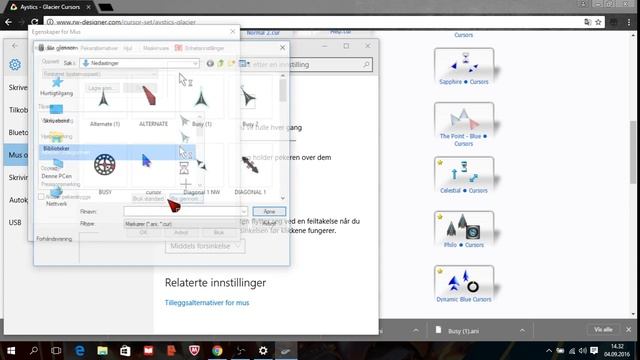The width and height of the screenshot is (640, 360).
Task: Bookmark this page with the star icon
Action: [x=598, y=22]
